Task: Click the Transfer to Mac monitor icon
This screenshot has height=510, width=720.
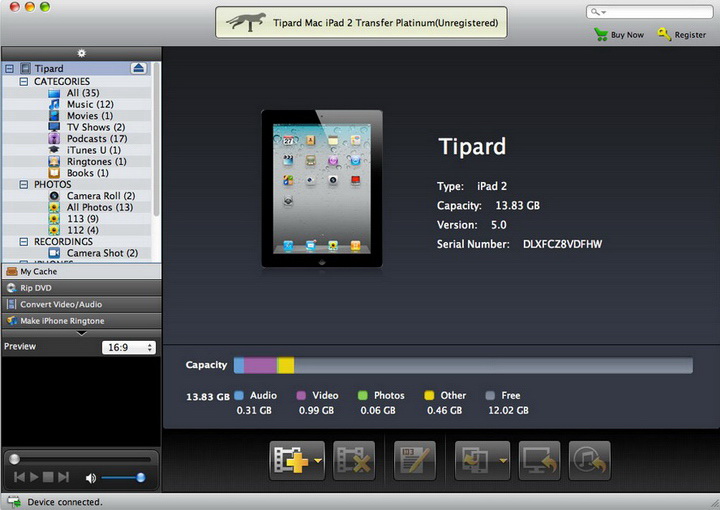Action: click(x=540, y=460)
